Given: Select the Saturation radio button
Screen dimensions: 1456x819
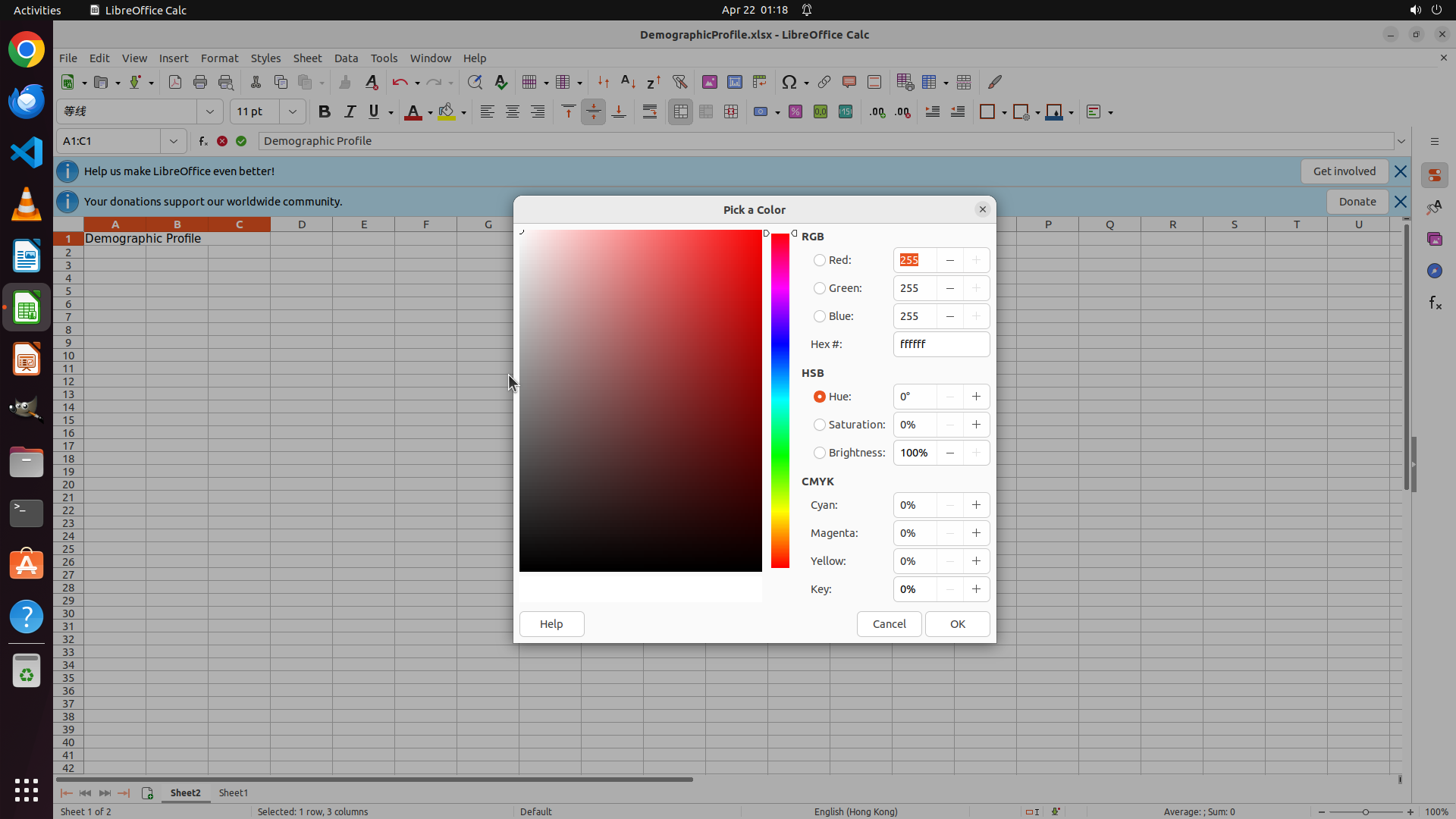Looking at the screenshot, I should point(820,425).
